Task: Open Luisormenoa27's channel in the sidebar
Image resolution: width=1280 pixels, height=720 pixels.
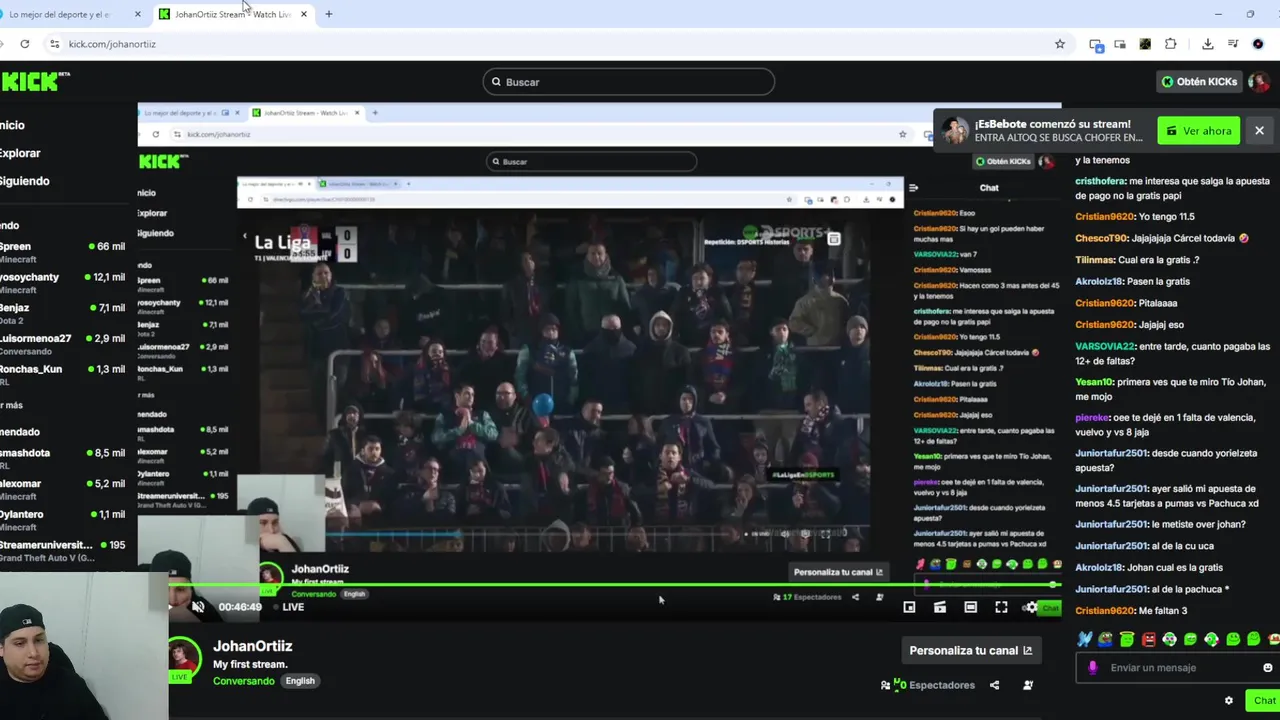Action: [62, 344]
